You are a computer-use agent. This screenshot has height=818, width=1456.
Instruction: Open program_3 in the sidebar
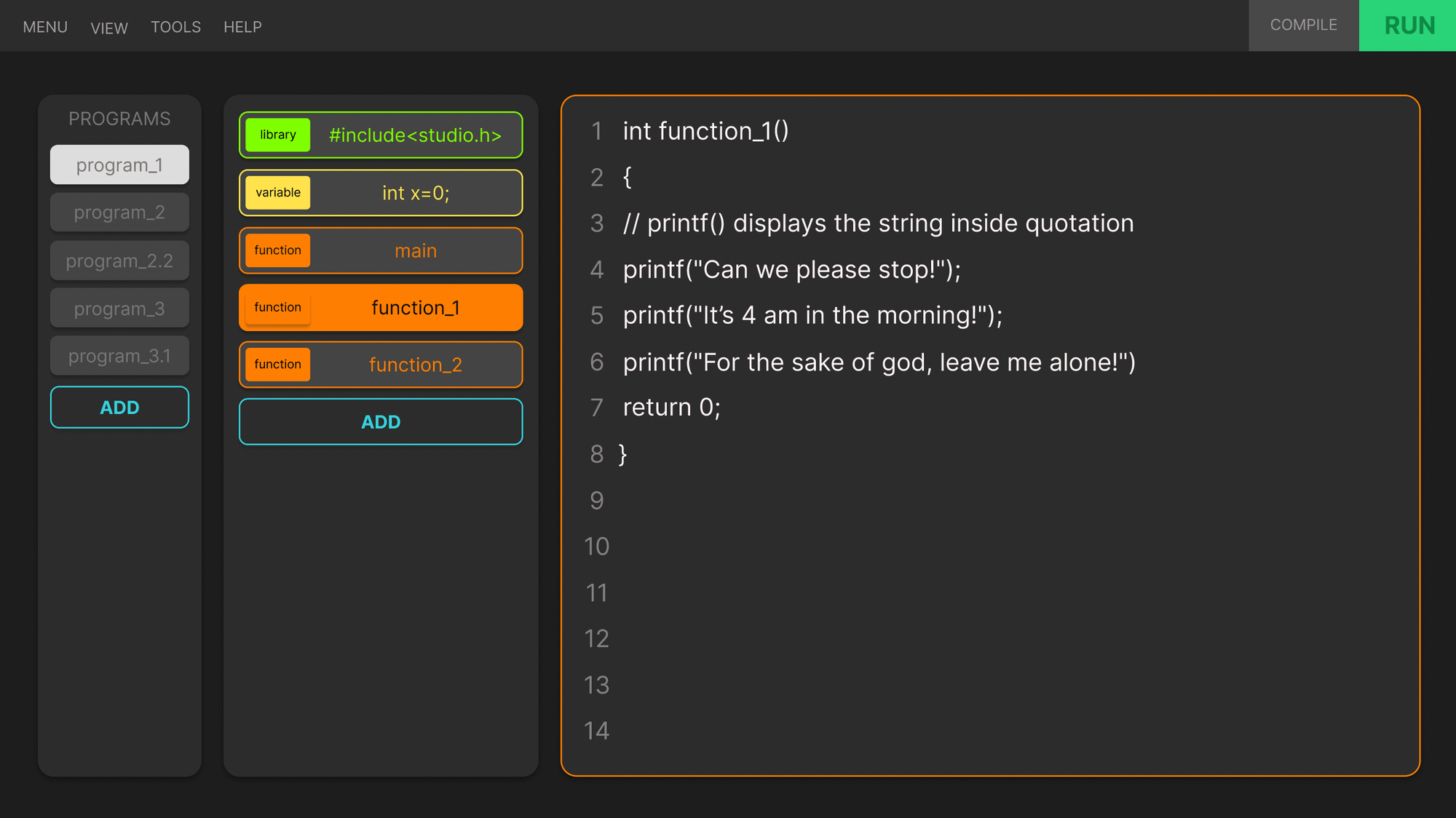[119, 309]
